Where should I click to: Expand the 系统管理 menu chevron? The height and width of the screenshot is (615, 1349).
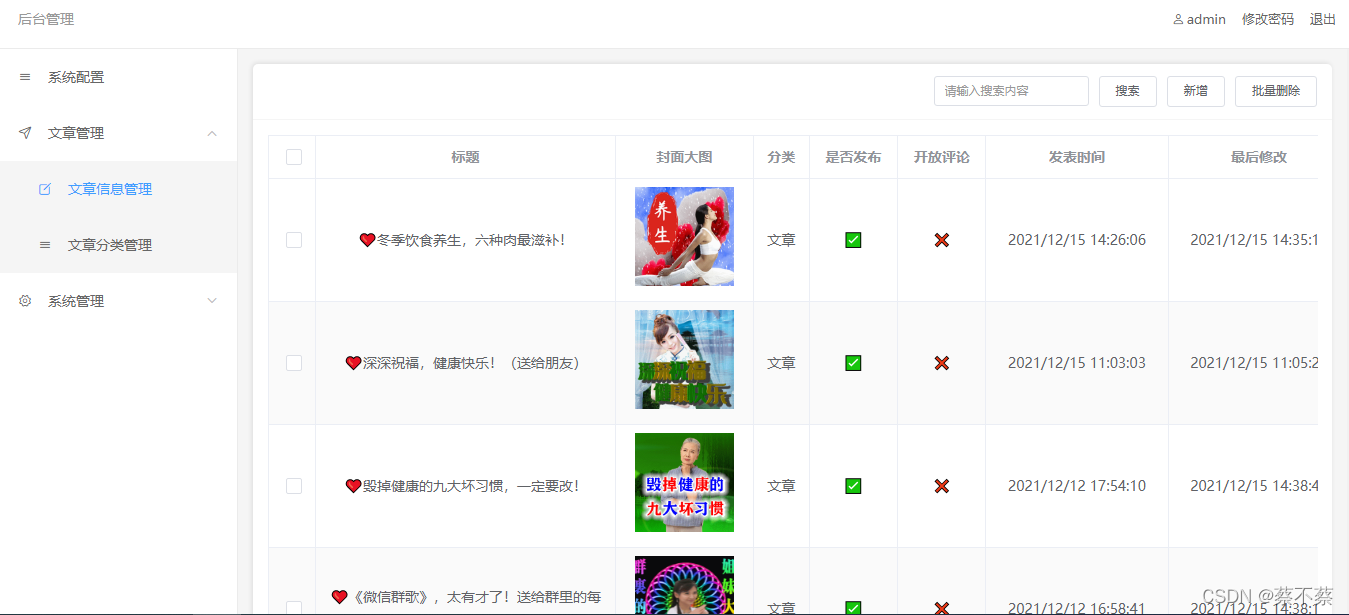pyautogui.click(x=212, y=301)
